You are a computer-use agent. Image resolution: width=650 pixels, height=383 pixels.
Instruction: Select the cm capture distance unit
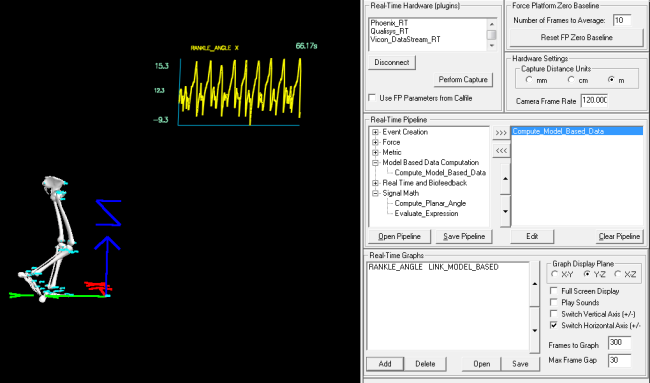[x=571, y=80]
